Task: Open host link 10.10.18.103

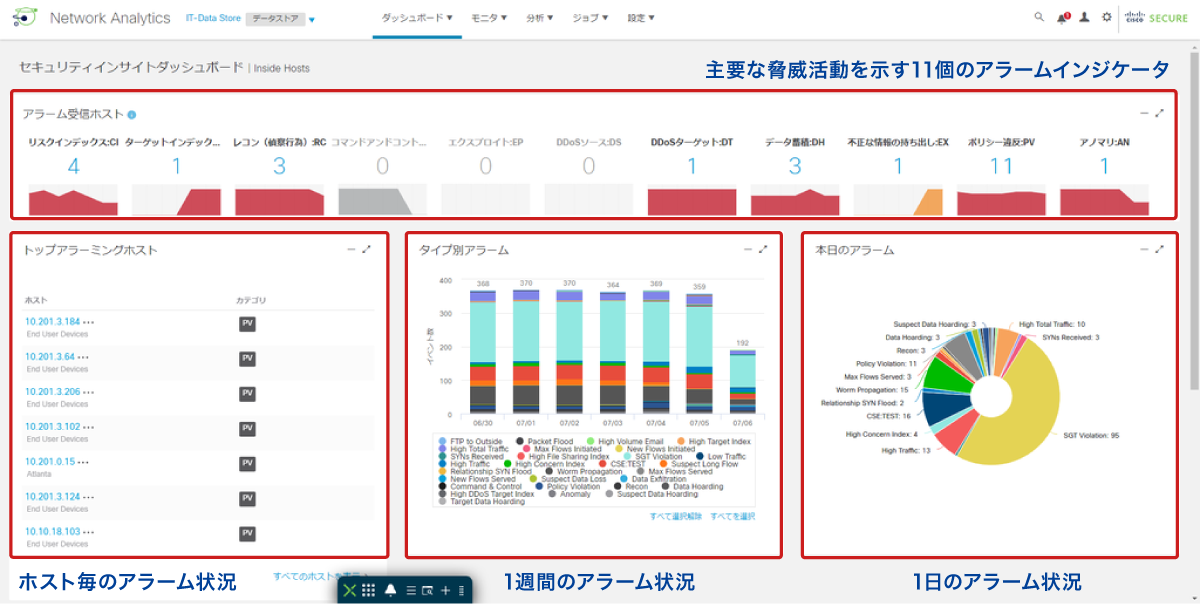Action: 54,532
